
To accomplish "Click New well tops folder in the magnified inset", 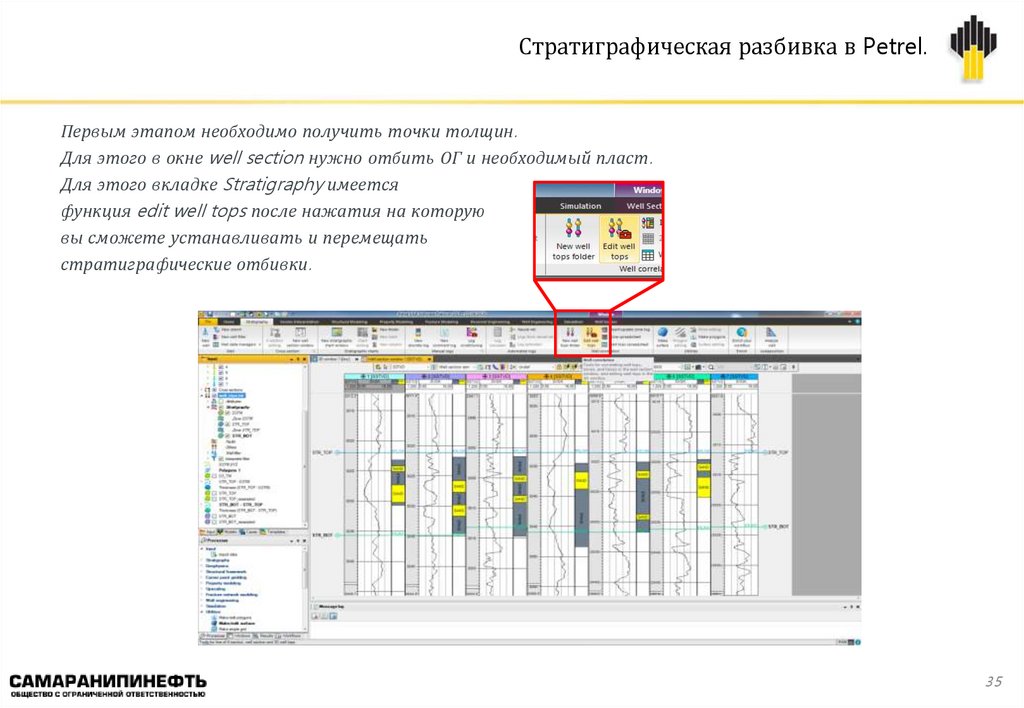I will [x=573, y=240].
